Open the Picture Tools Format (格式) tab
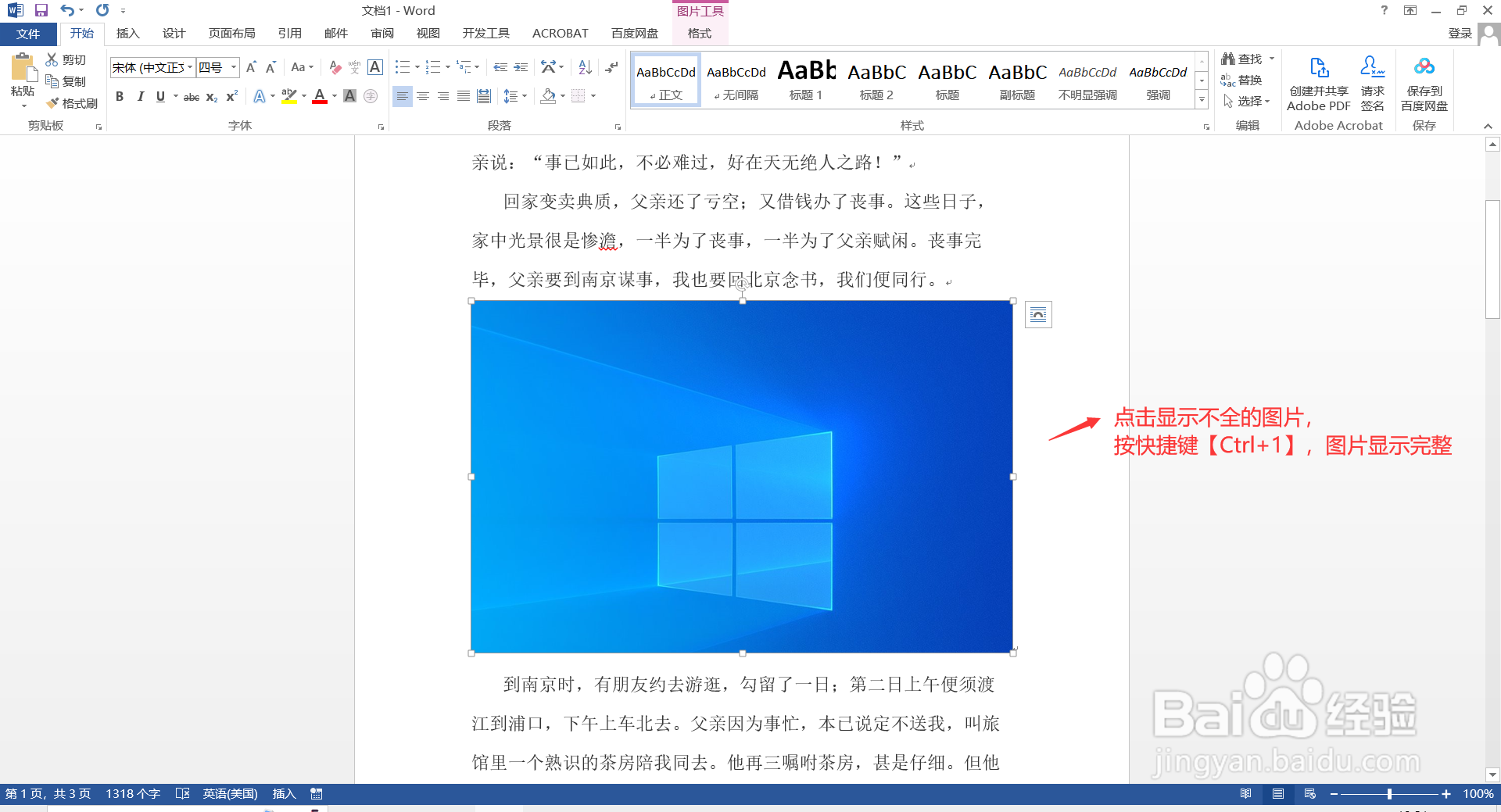 700,34
